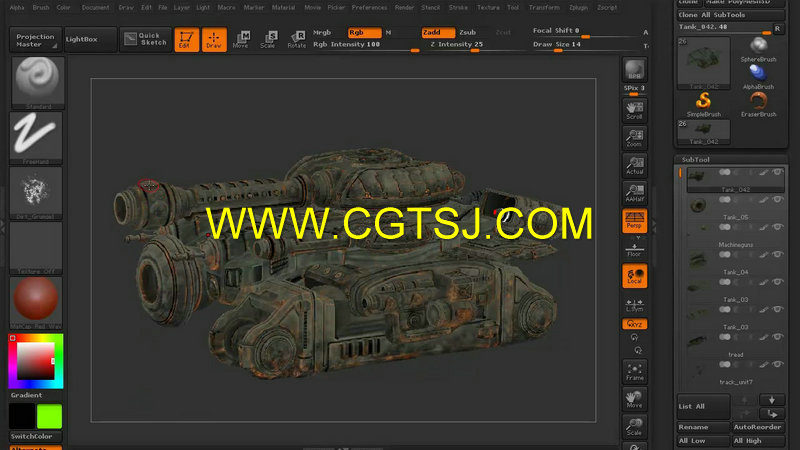Select the Zoom magnifier icon
The image size is (800, 450).
634,138
